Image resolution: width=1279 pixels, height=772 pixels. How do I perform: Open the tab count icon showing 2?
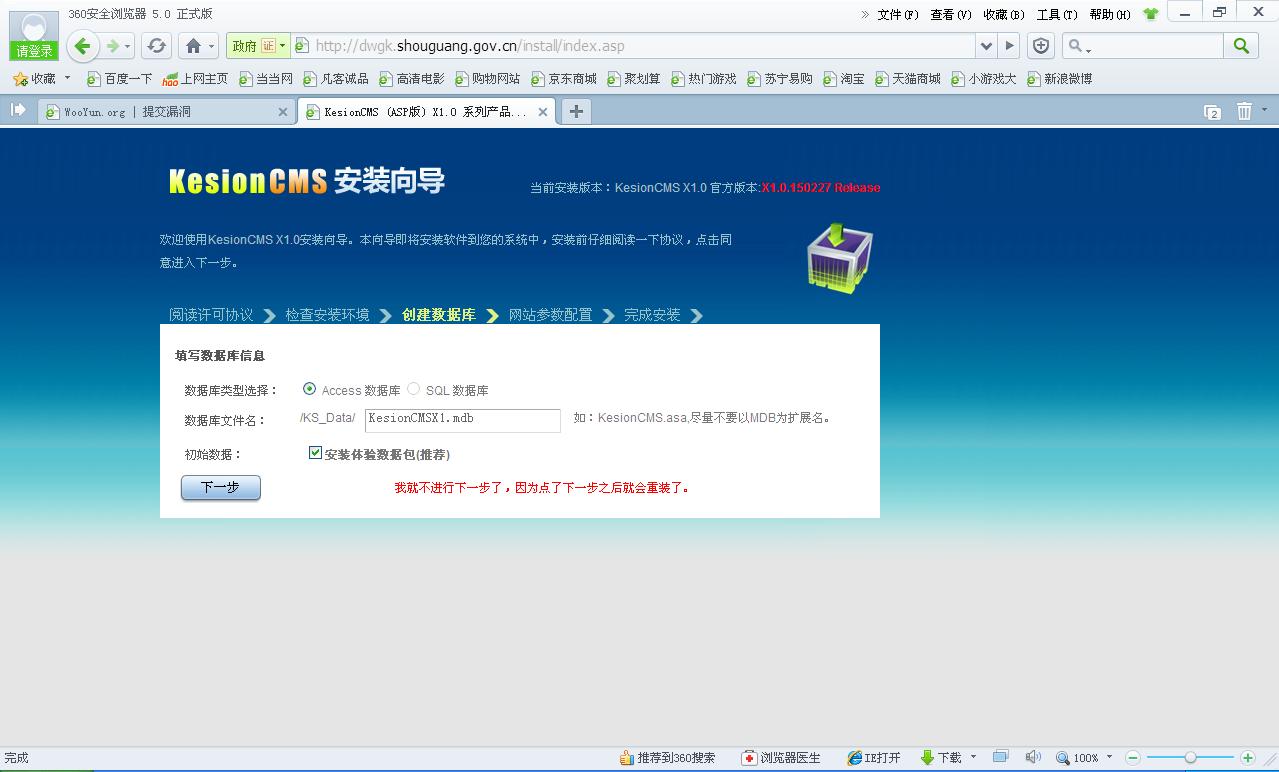click(x=1212, y=112)
